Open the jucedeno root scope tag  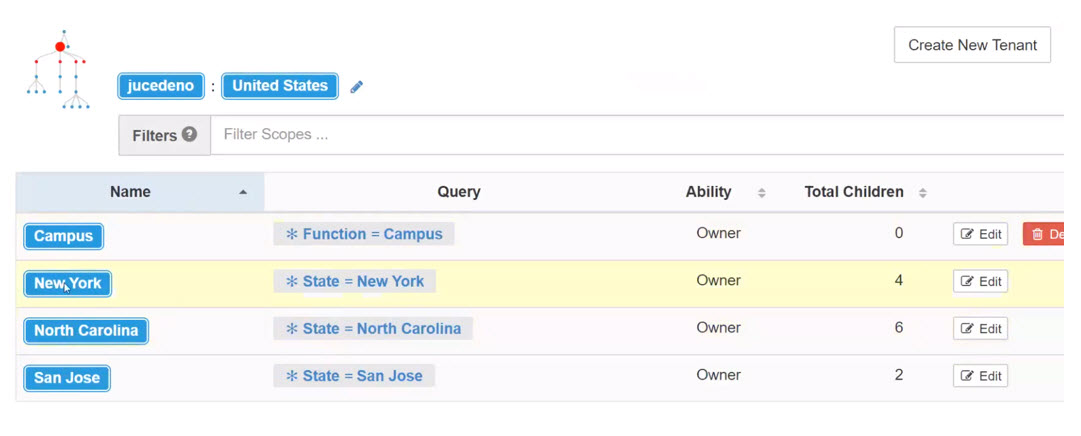point(161,86)
